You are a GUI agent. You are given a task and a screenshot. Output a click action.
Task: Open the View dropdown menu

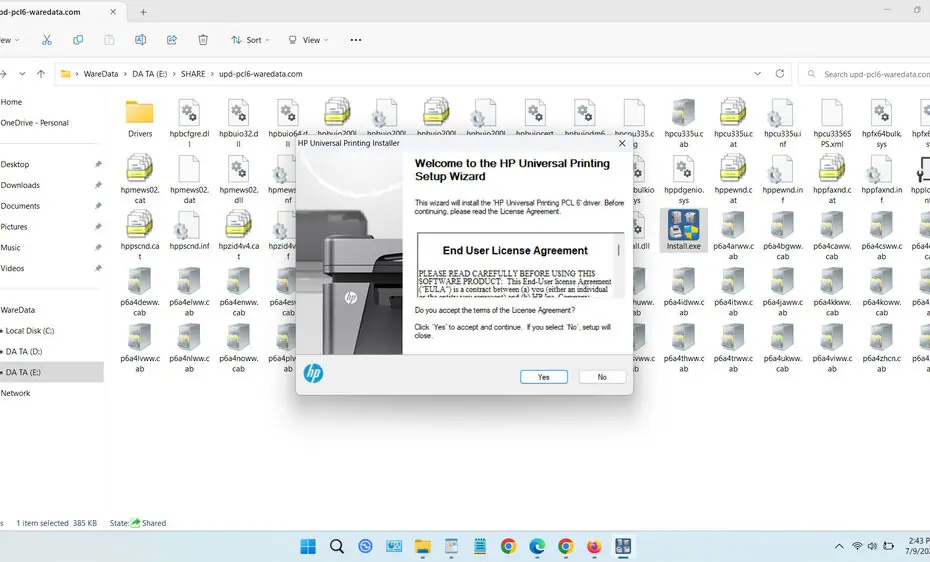[x=308, y=40]
